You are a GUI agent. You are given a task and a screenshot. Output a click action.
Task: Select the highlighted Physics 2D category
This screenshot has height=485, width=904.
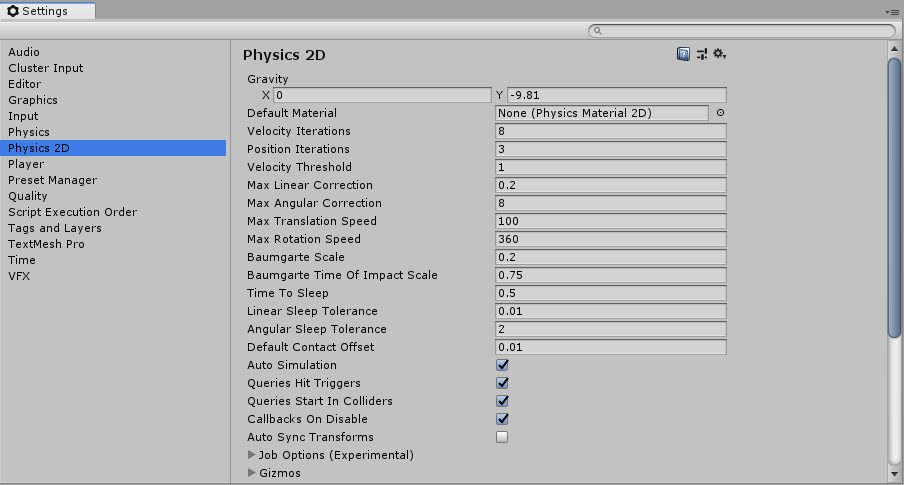click(x=113, y=148)
